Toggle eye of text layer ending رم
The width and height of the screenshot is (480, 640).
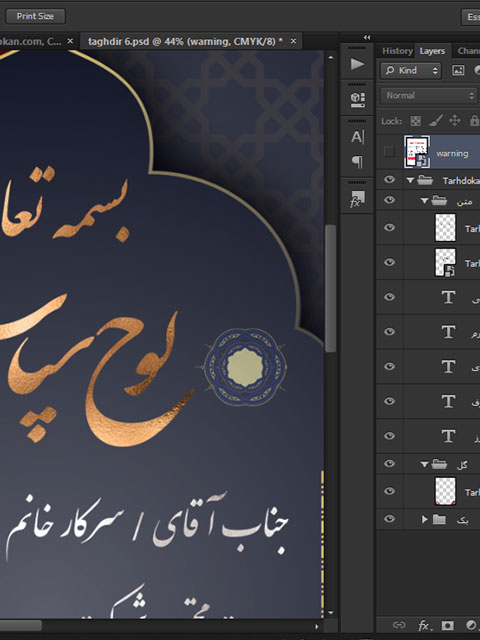pos(389,331)
